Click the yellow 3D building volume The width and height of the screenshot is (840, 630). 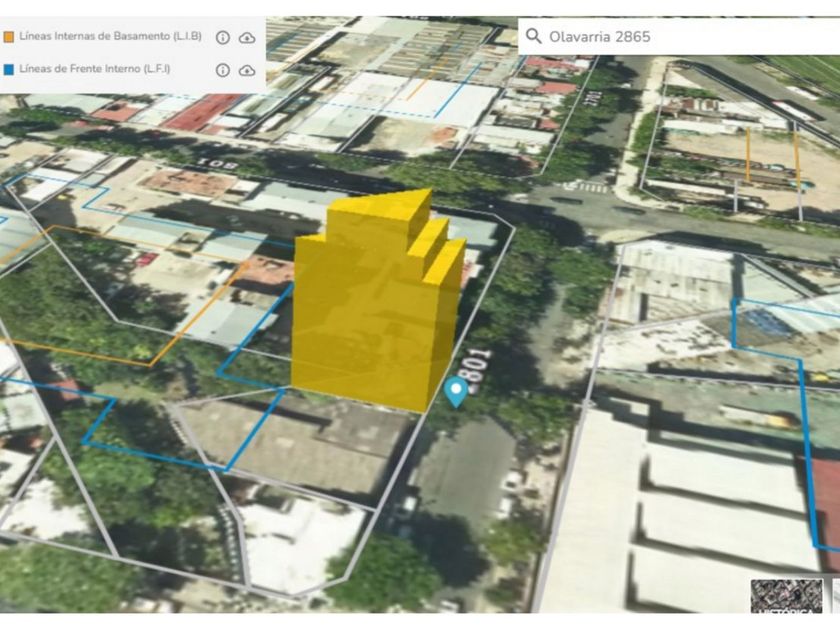(370, 320)
